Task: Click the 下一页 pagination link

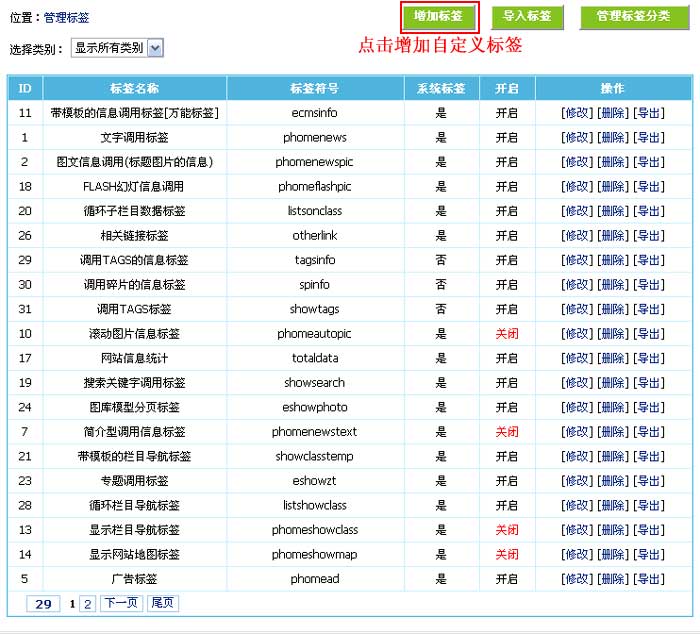Action: click(x=121, y=603)
